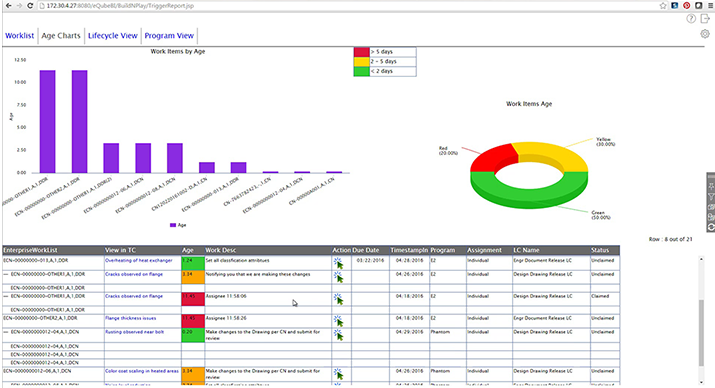Image resolution: width=715 pixels, height=388 pixels.
Task: Click the green 0.20 age cell
Action: [193, 335]
